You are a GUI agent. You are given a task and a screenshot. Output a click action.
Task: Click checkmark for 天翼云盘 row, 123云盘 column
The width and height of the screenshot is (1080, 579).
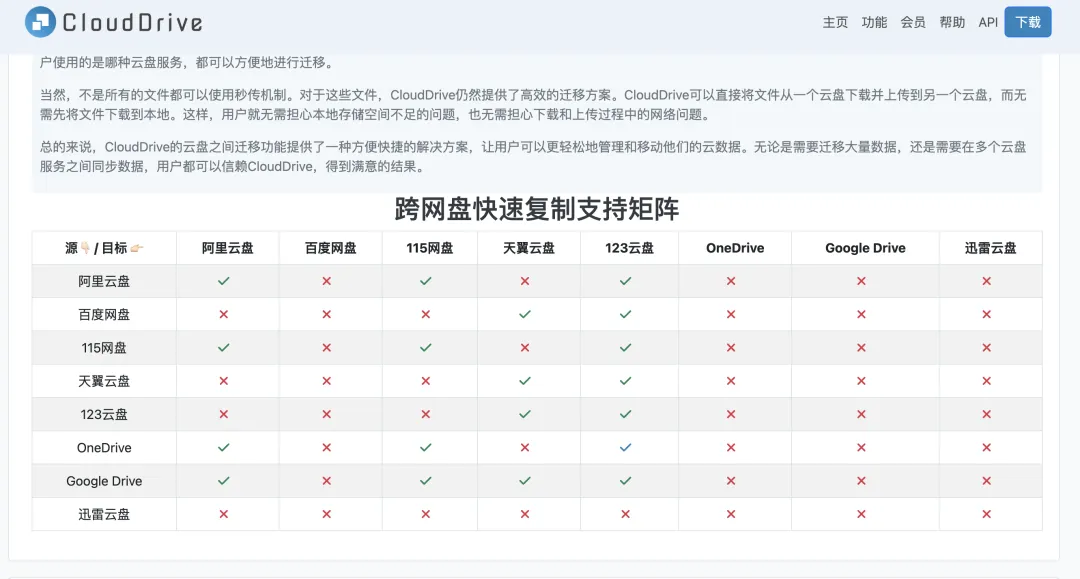[x=625, y=381]
